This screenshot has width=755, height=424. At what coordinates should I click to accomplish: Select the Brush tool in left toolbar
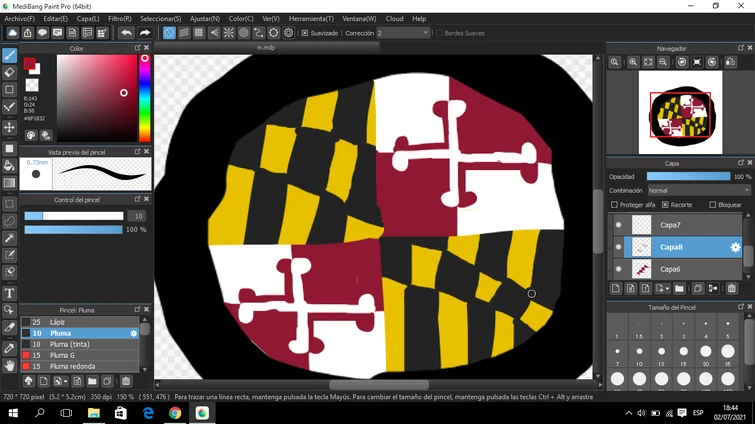9,55
